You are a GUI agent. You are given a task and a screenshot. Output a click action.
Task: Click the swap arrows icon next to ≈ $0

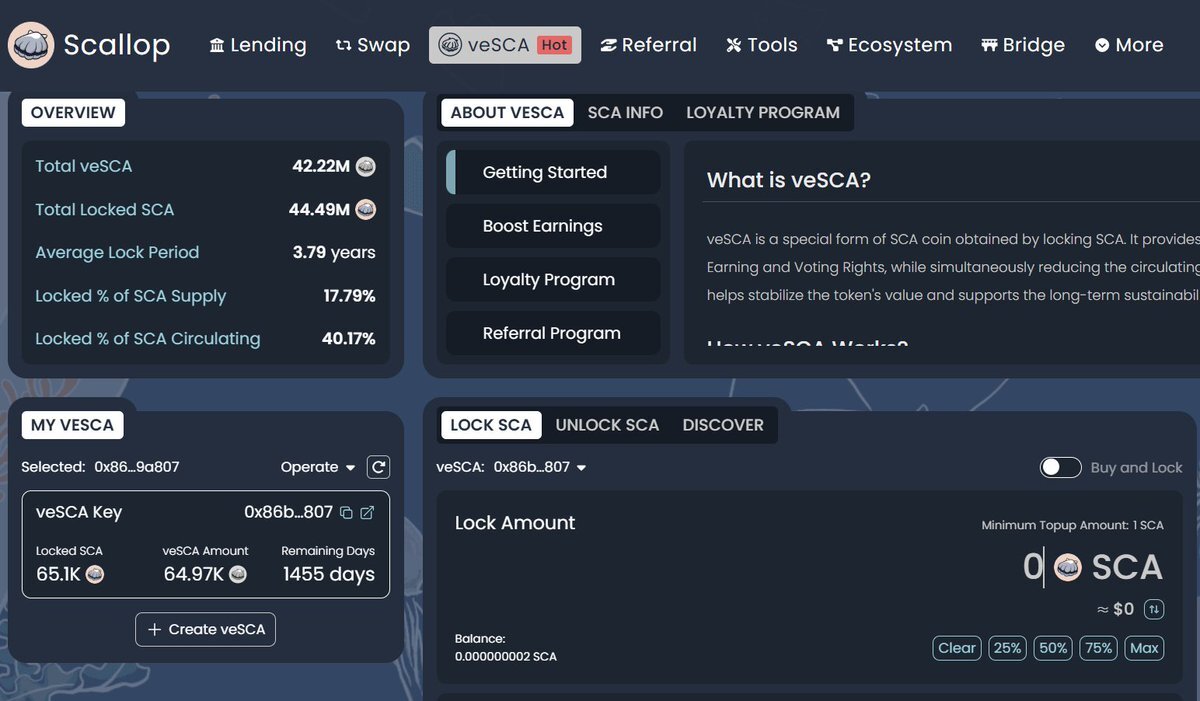tap(1154, 609)
